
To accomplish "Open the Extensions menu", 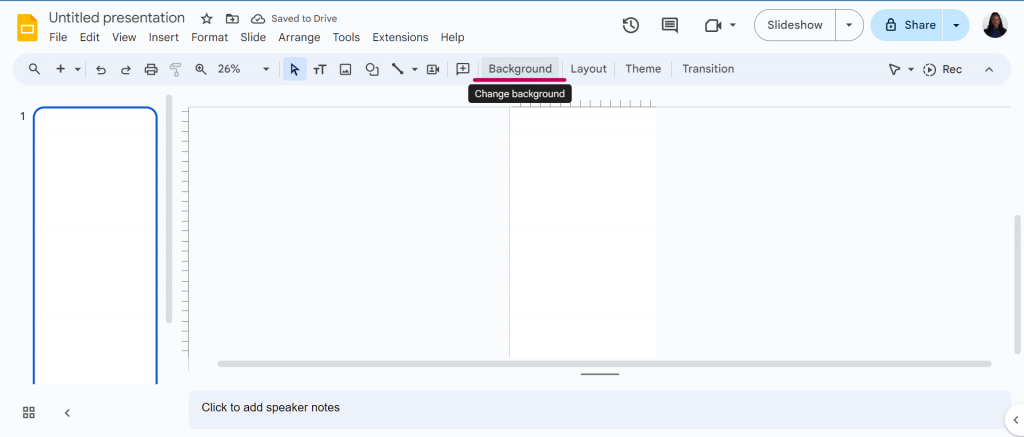I will (x=400, y=37).
